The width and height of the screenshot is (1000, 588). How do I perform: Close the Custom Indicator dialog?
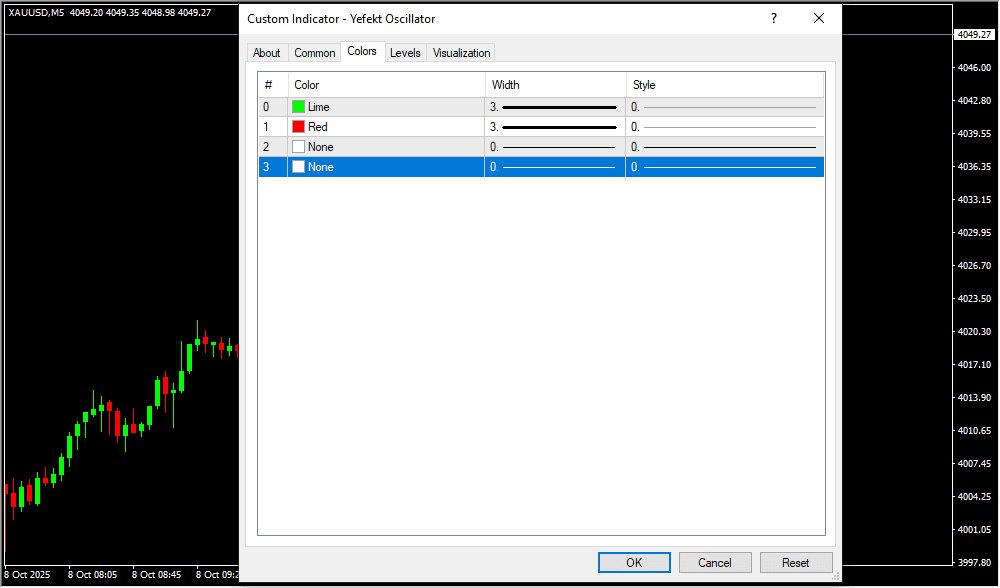[819, 18]
